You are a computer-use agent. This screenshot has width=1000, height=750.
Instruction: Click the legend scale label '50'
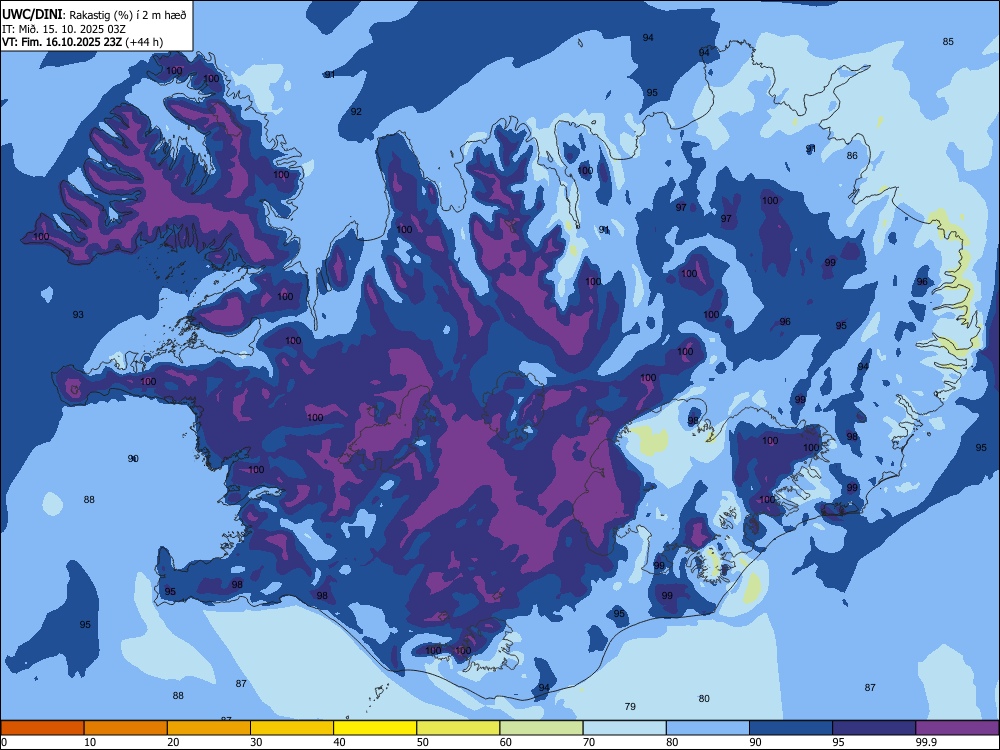coord(422,742)
